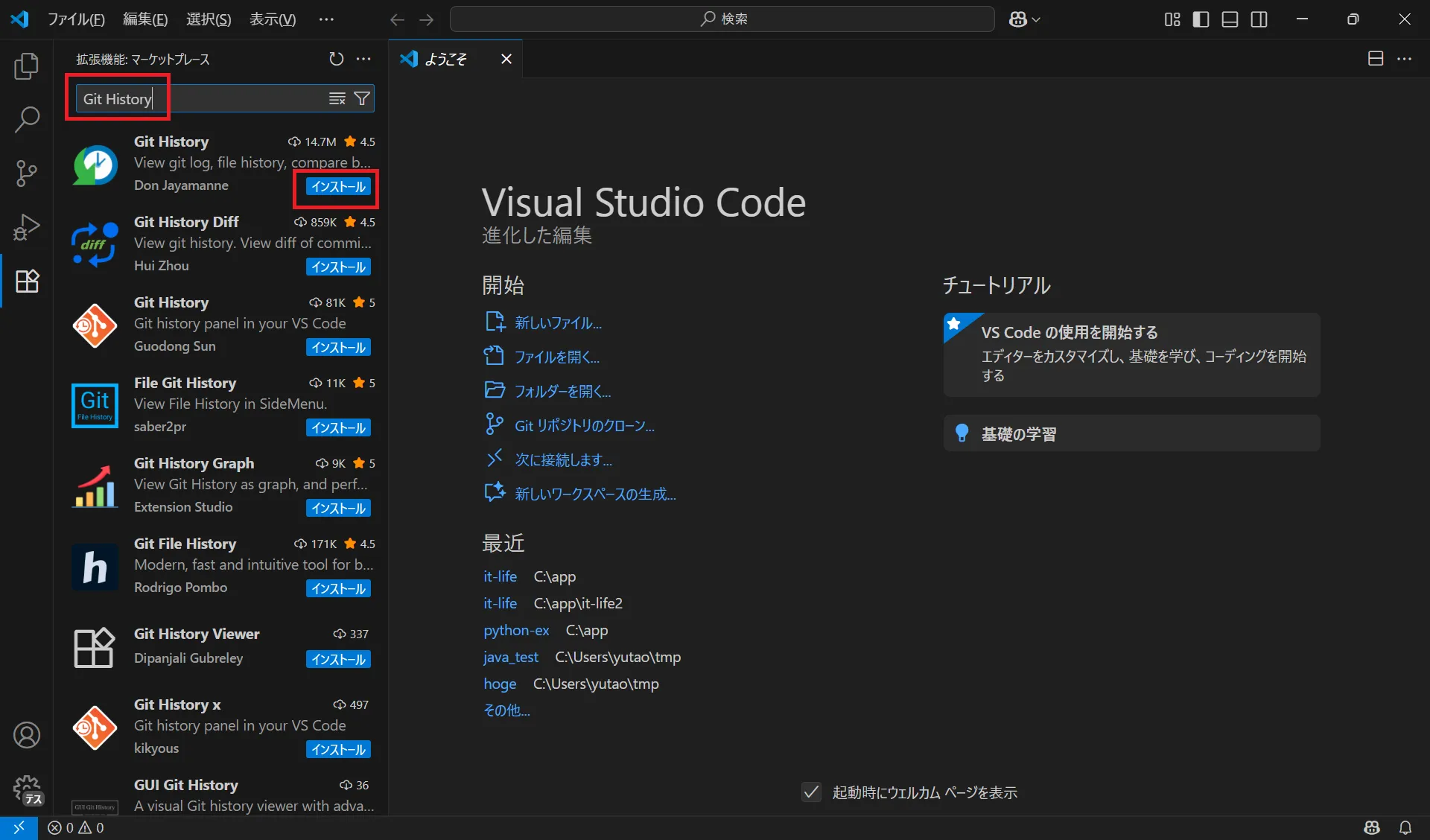Click Git リポジトリのクローン... link
Screen dimensions: 1430x840
[x=585, y=425]
